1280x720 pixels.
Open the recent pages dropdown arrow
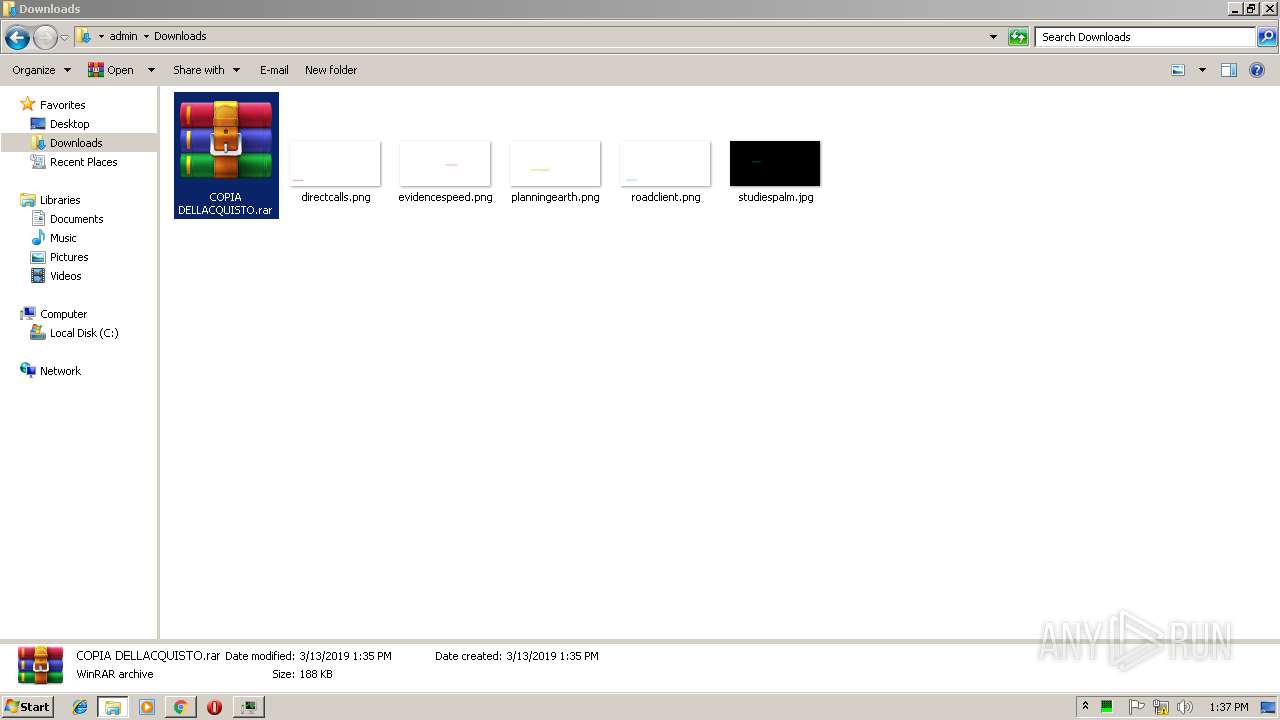65,37
